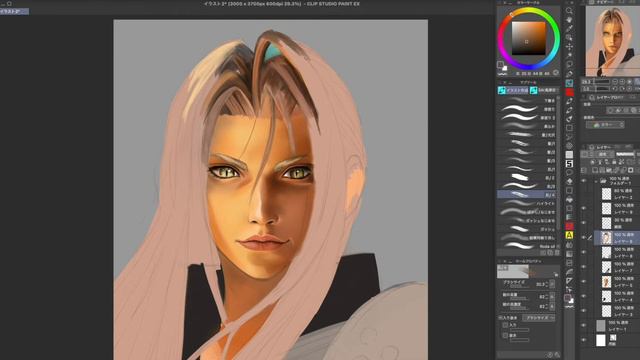Click the brush size value stepper
This screenshot has height=360, width=640.
pos(547,284)
